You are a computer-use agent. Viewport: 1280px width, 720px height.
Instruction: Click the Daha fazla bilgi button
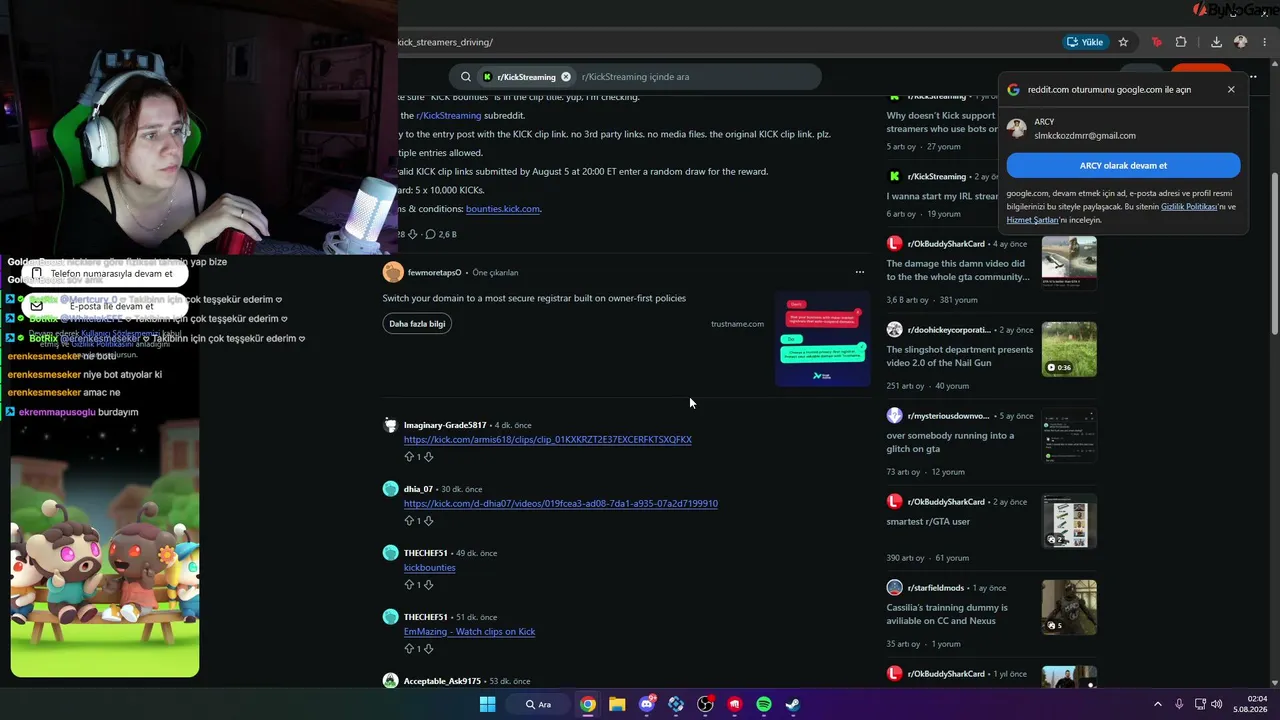coord(417,324)
